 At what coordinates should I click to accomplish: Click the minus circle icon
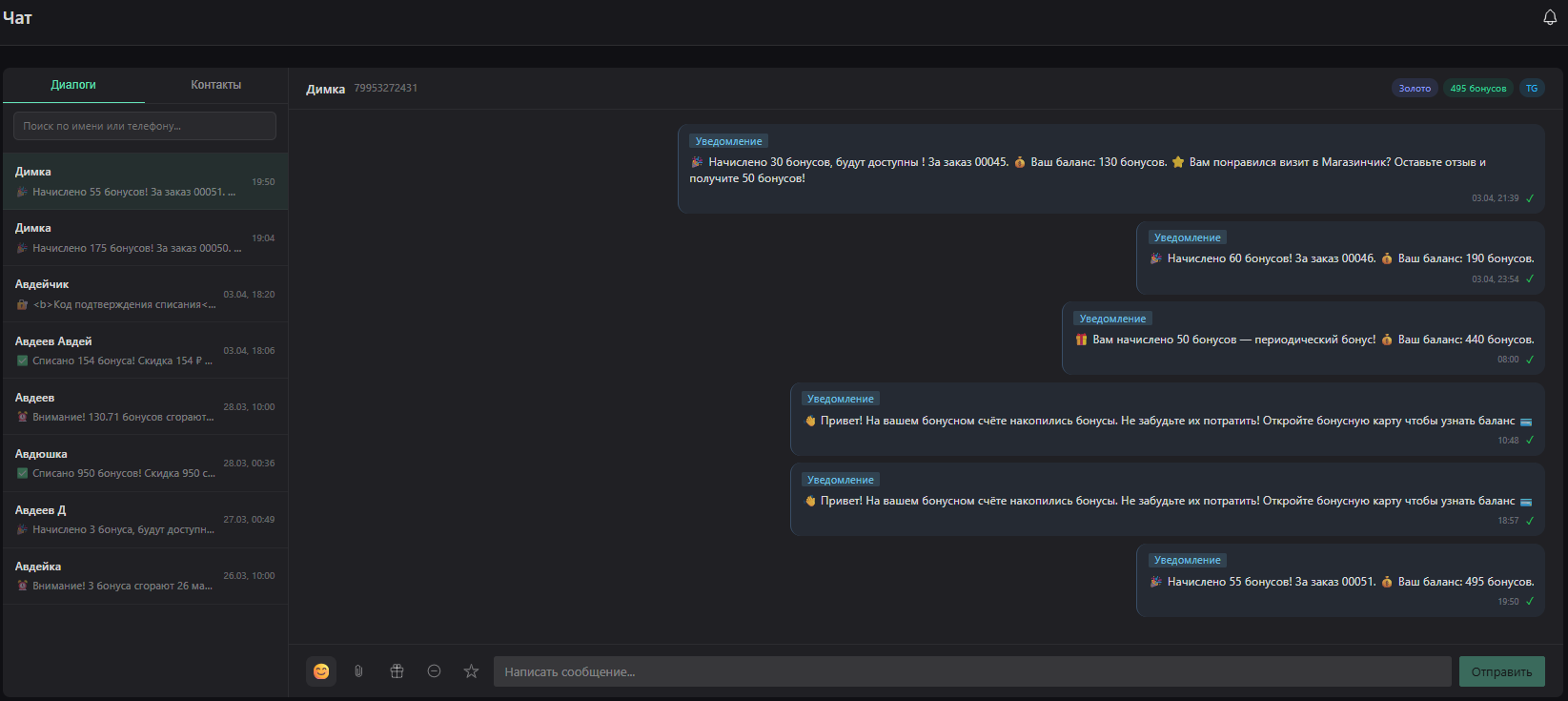click(434, 671)
